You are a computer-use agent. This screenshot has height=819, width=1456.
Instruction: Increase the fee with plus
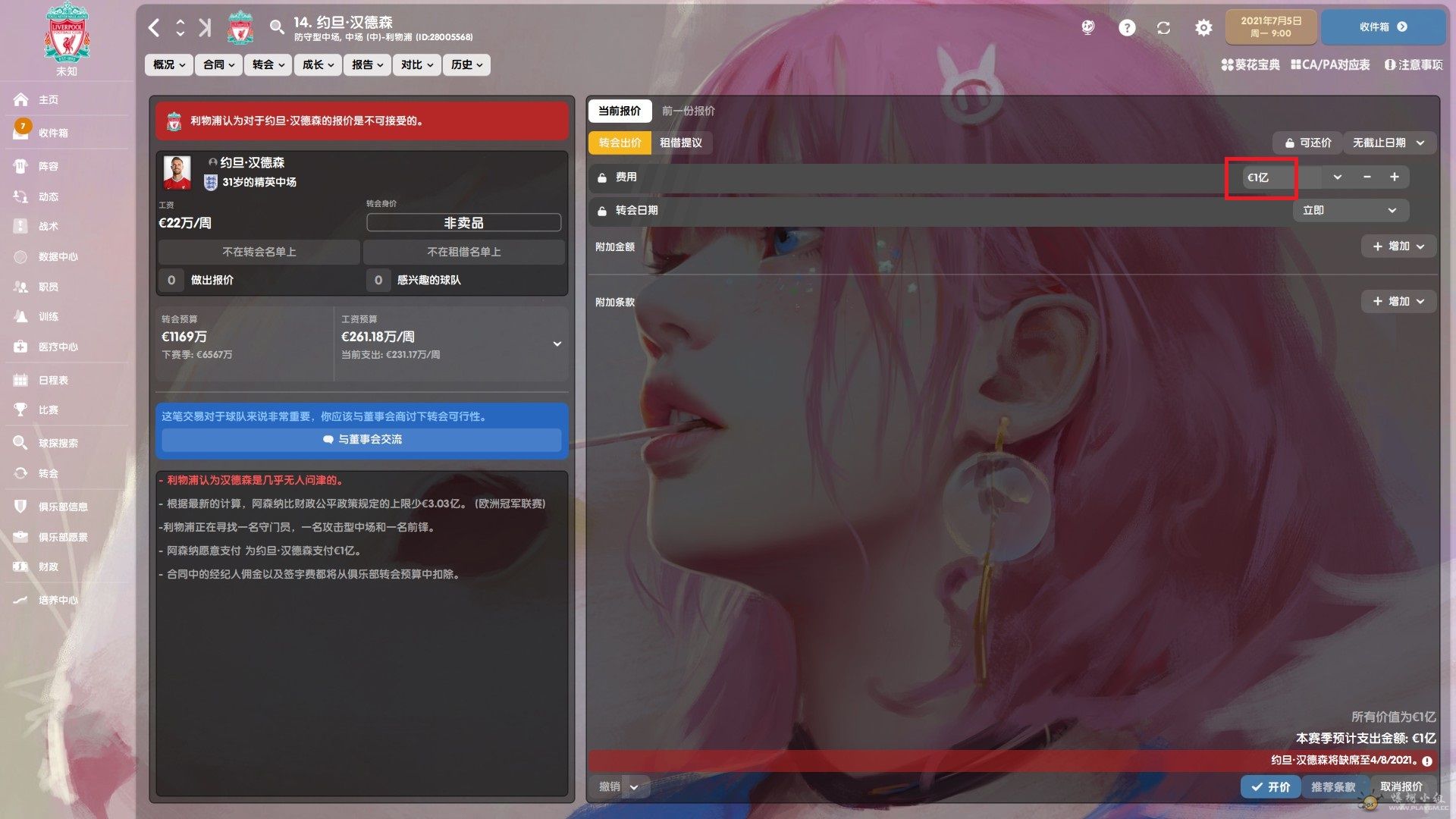pyautogui.click(x=1394, y=177)
